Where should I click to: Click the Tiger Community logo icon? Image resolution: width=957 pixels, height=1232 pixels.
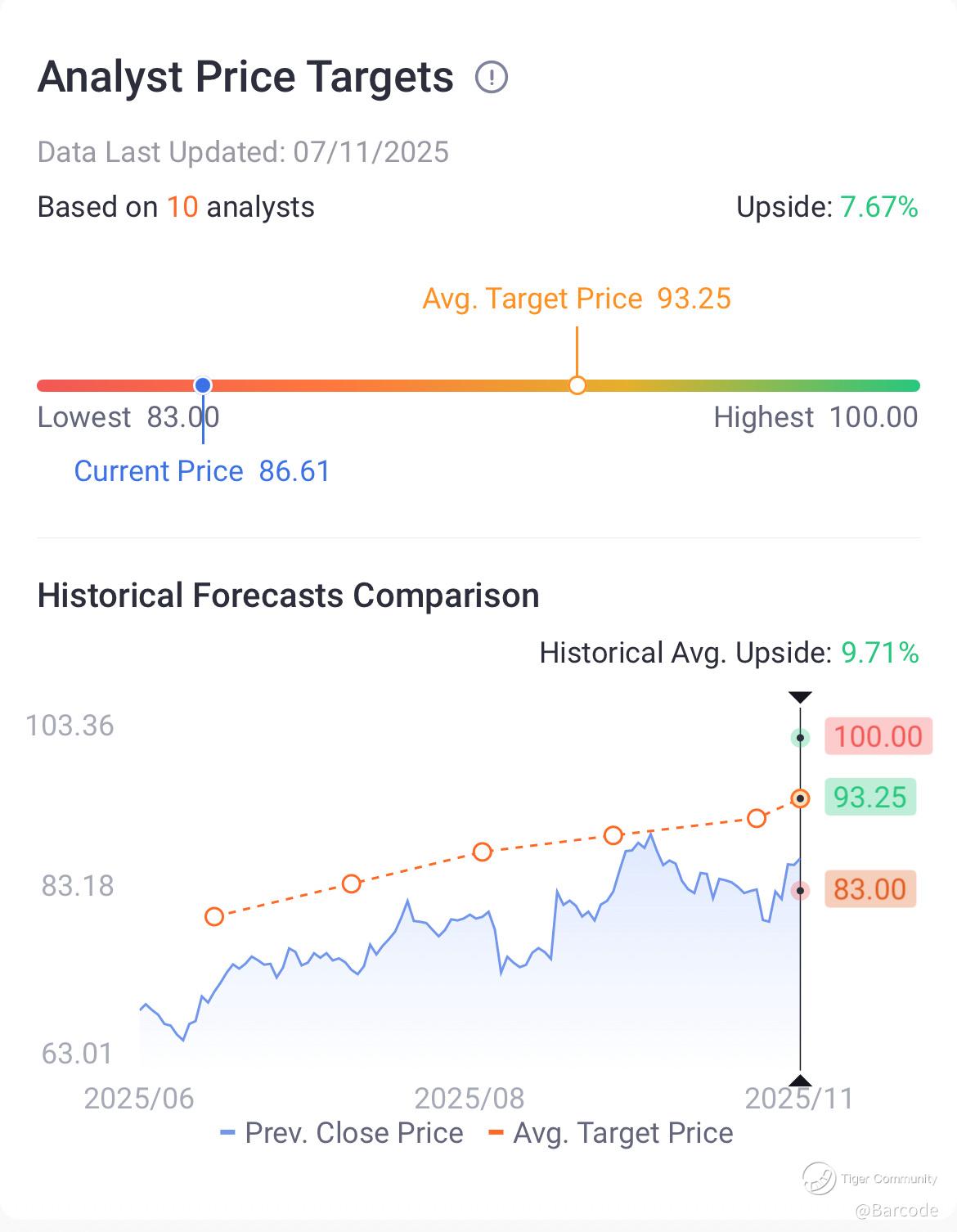[818, 1178]
